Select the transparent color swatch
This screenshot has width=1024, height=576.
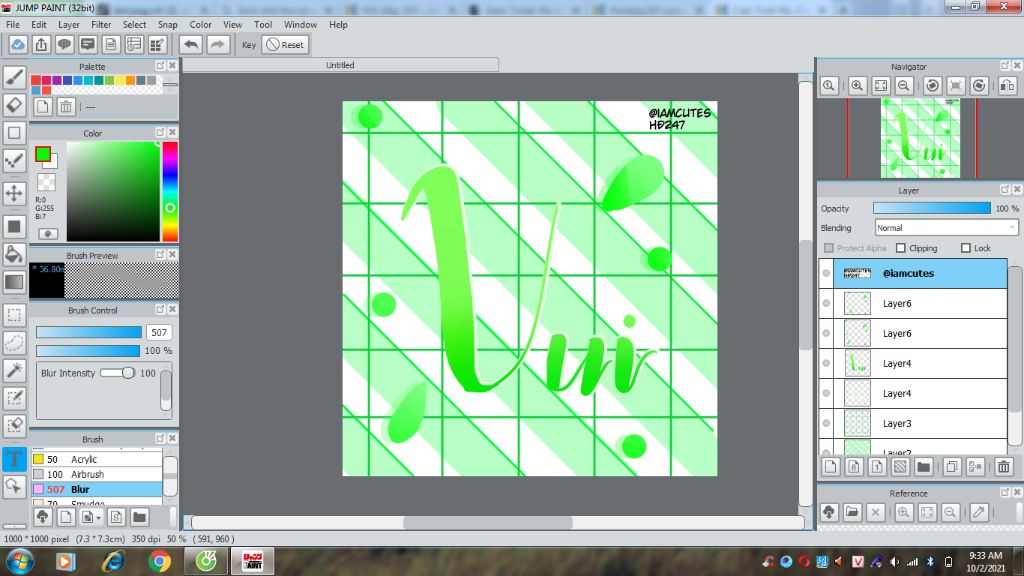click(46, 182)
